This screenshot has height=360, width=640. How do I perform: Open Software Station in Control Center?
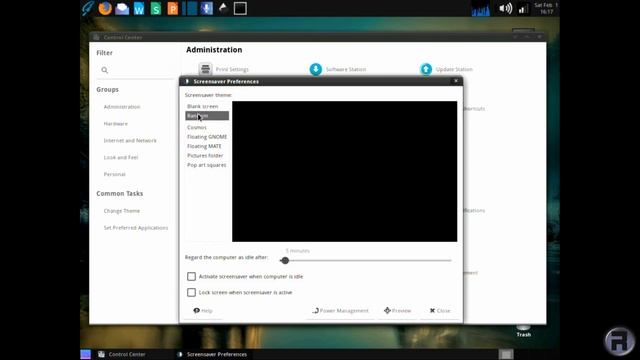tap(338, 69)
